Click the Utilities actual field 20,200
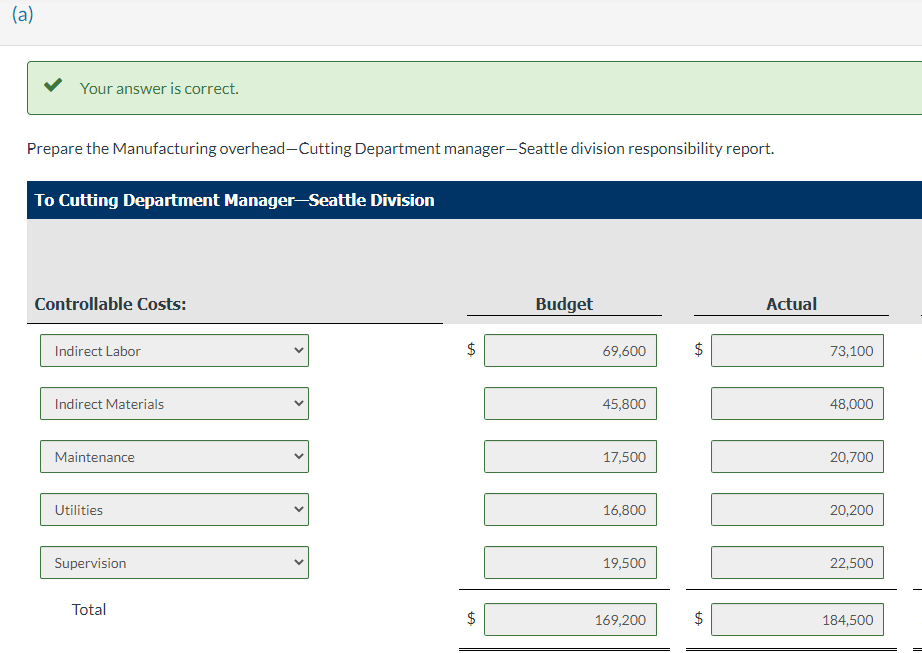Screen dimensions: 922x653 [x=797, y=509]
